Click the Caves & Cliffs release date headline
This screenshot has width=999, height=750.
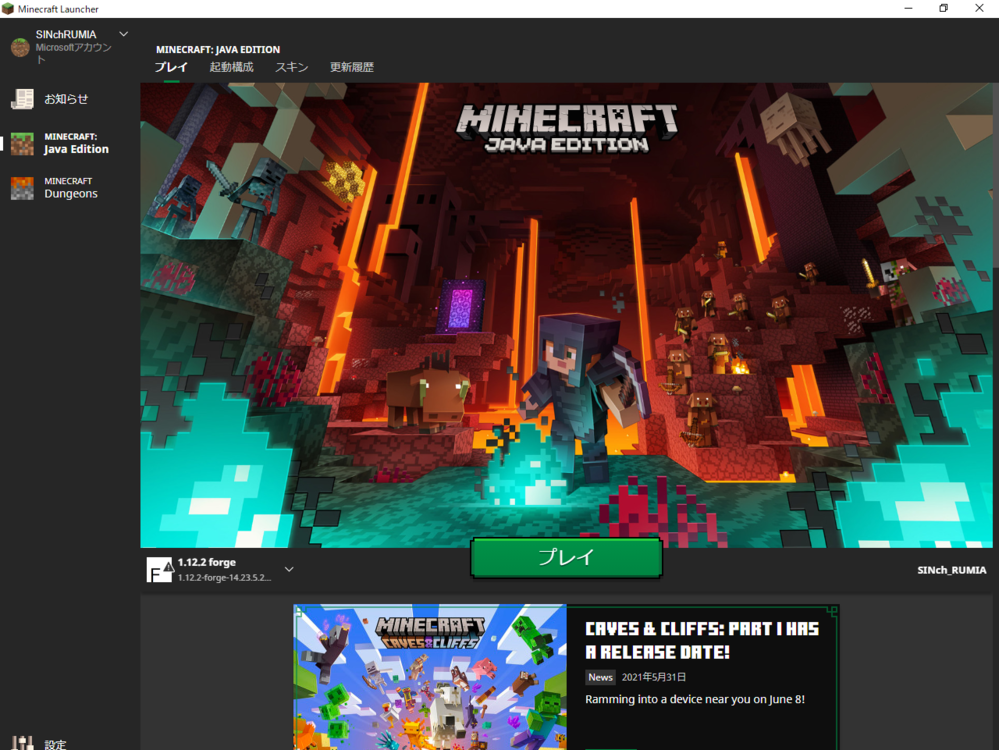701,640
